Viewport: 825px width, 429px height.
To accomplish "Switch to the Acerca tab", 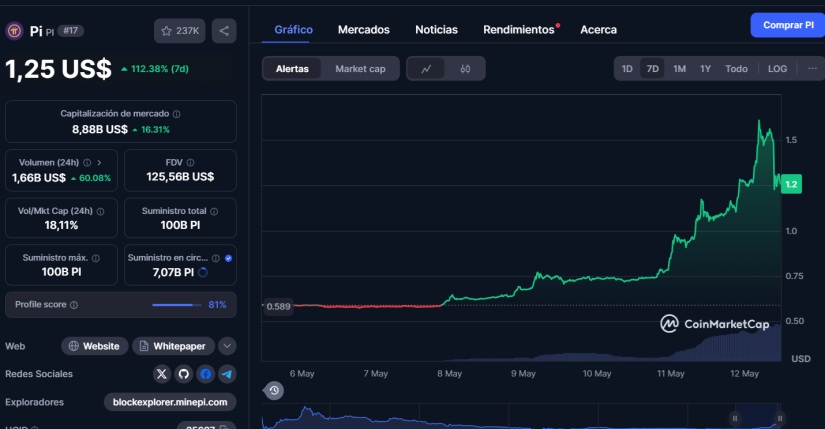I will pos(598,30).
